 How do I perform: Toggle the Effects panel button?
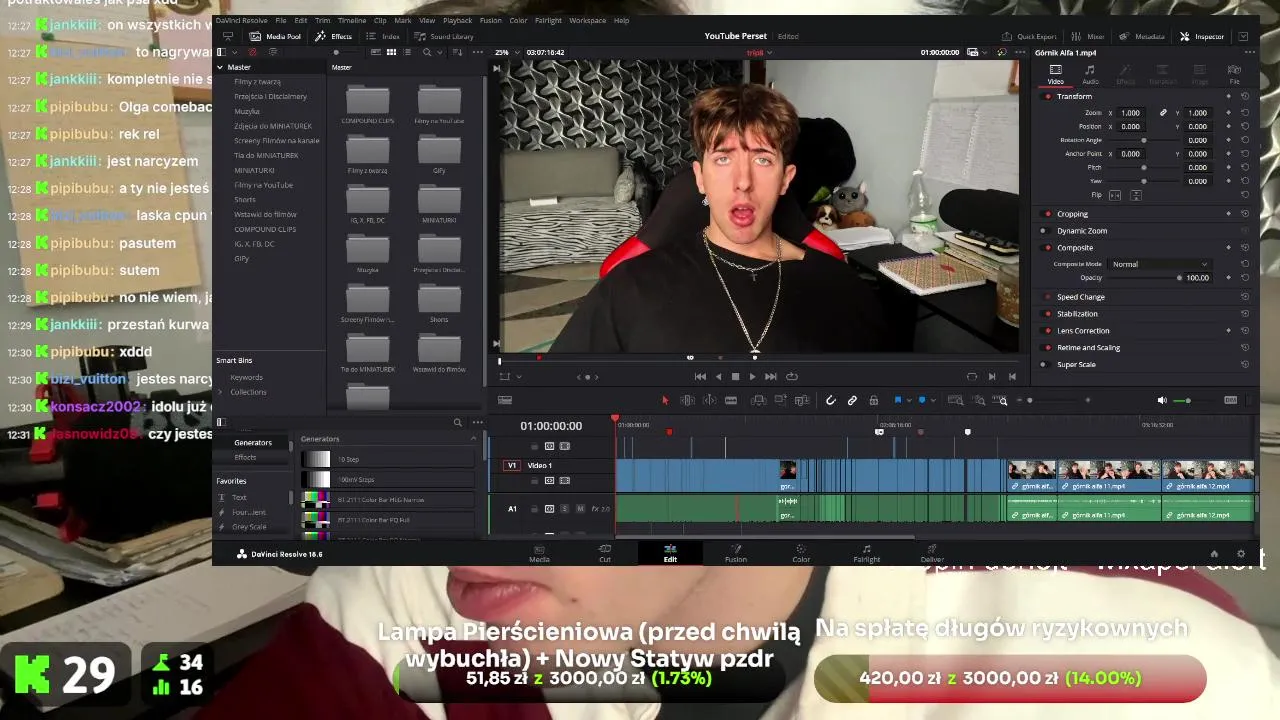[334, 36]
